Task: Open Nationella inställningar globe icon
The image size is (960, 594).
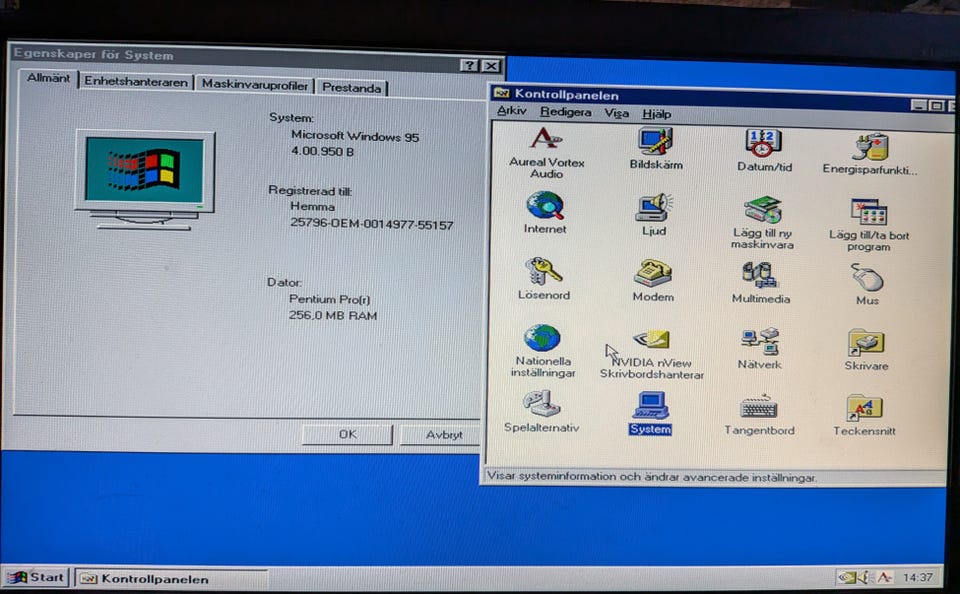Action: tap(542, 338)
